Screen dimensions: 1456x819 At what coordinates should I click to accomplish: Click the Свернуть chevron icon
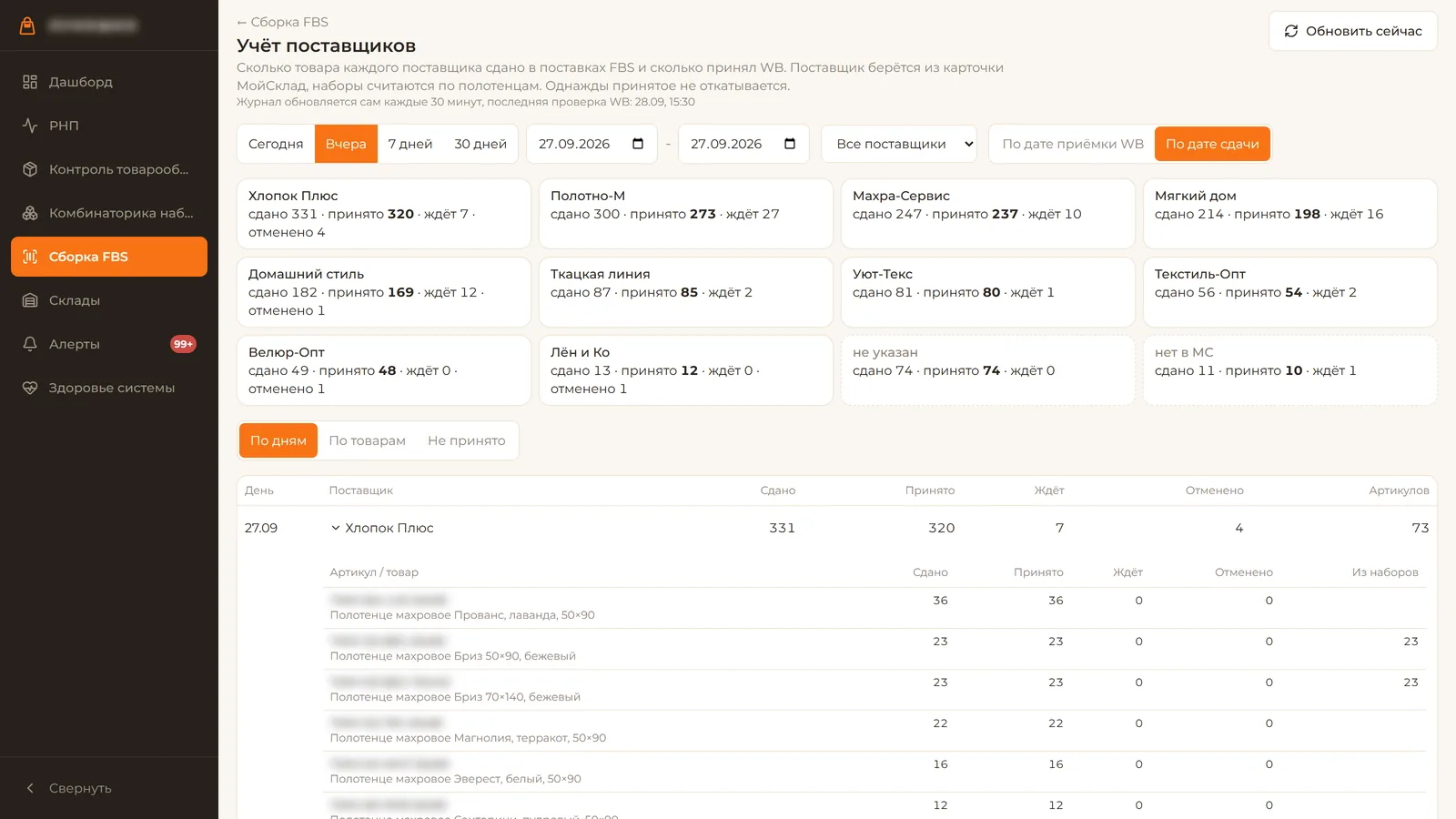pyautogui.click(x=30, y=788)
